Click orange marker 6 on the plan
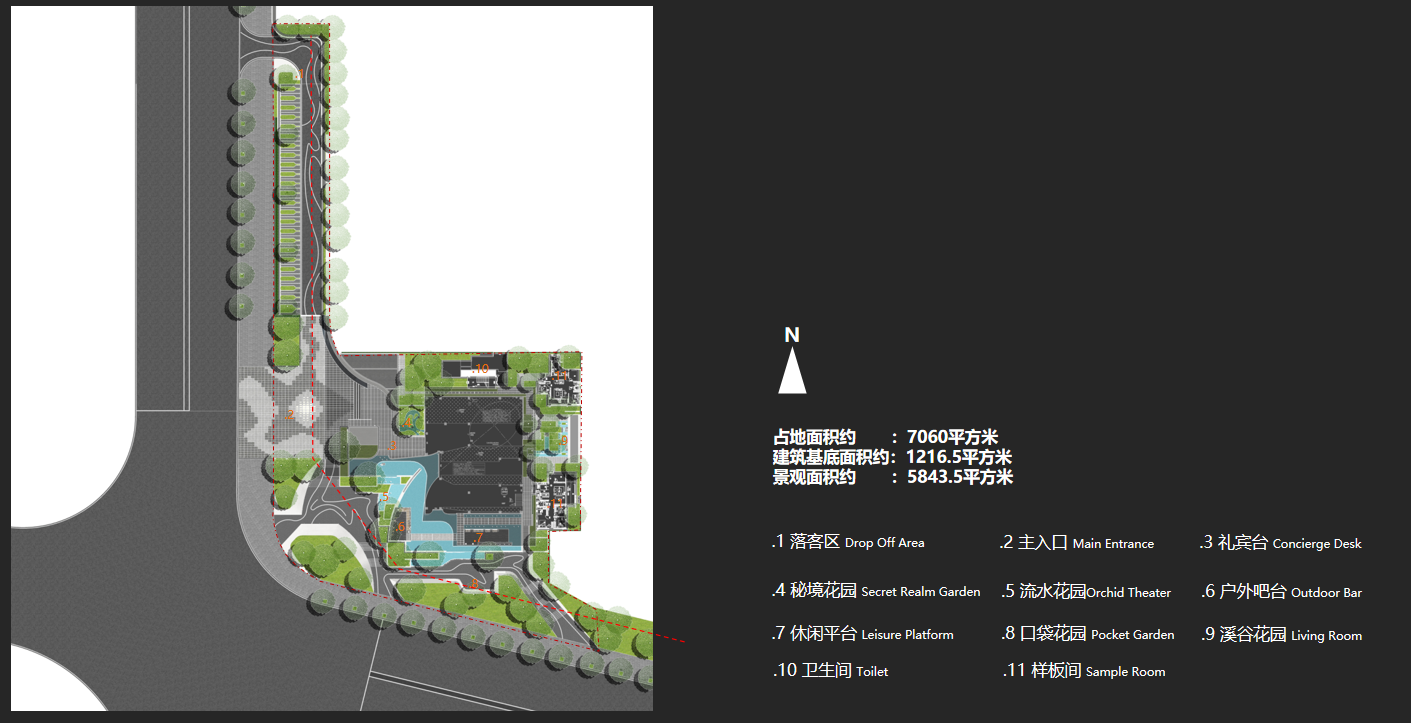Image resolution: width=1411 pixels, height=723 pixels. (x=400, y=527)
